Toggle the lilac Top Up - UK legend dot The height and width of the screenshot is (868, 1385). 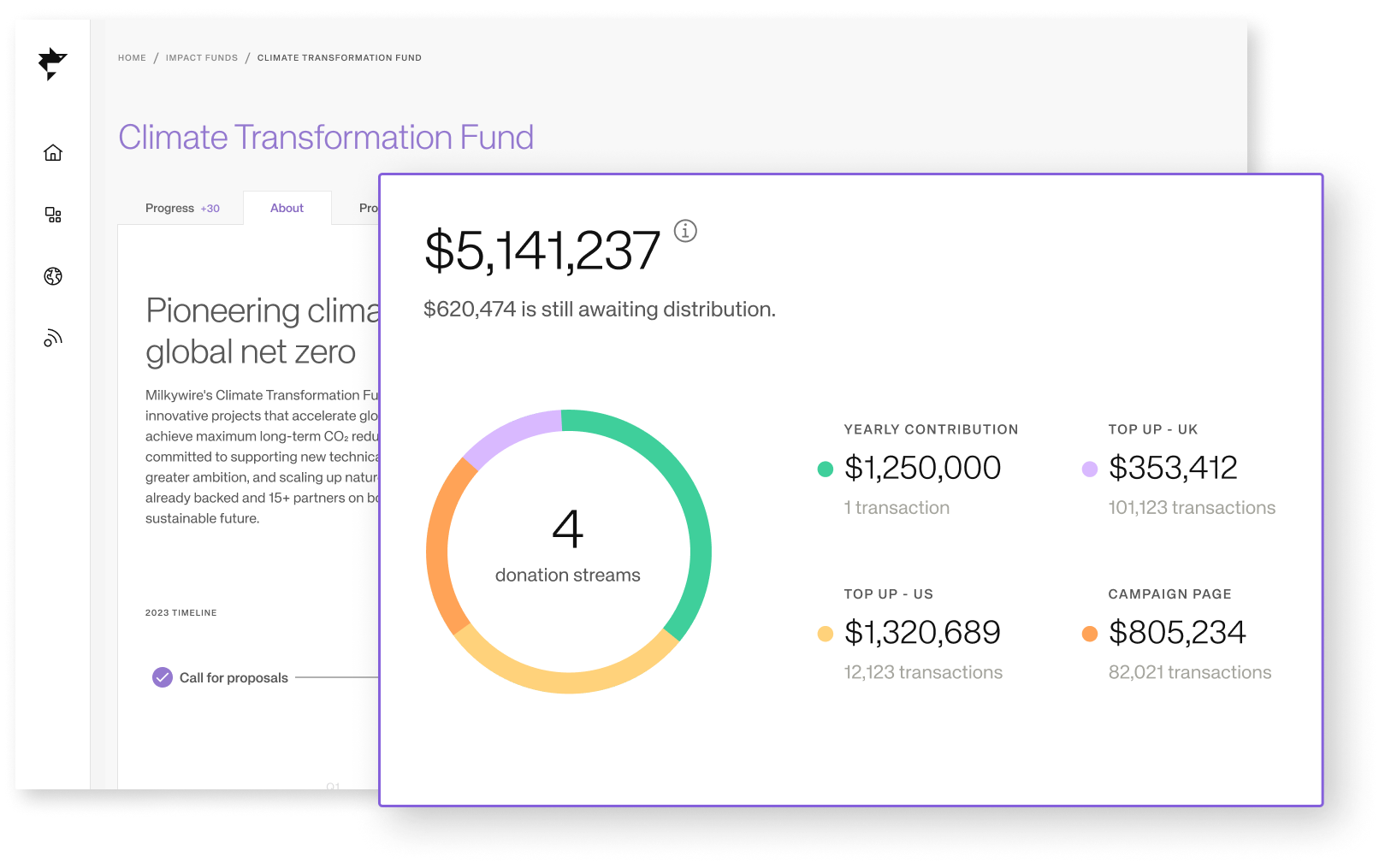point(1088,469)
